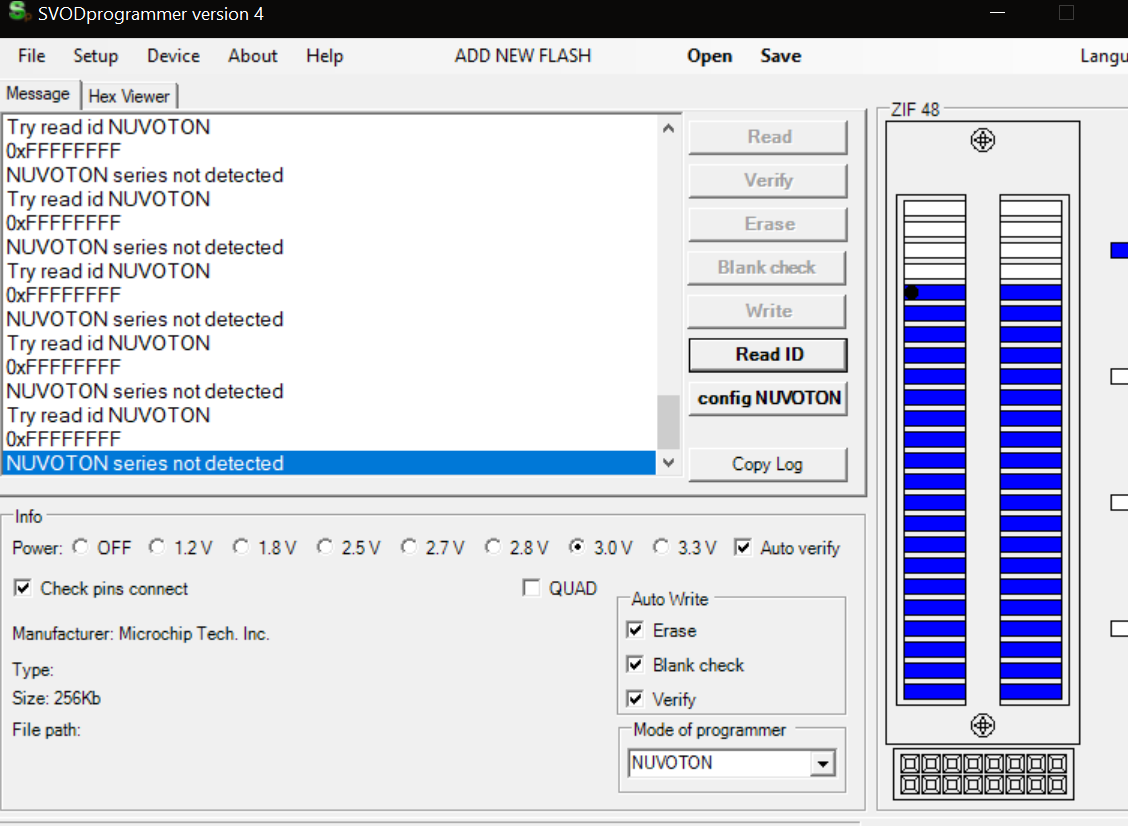Click Save in the menu bar
The image size is (1128, 826).
(781, 55)
